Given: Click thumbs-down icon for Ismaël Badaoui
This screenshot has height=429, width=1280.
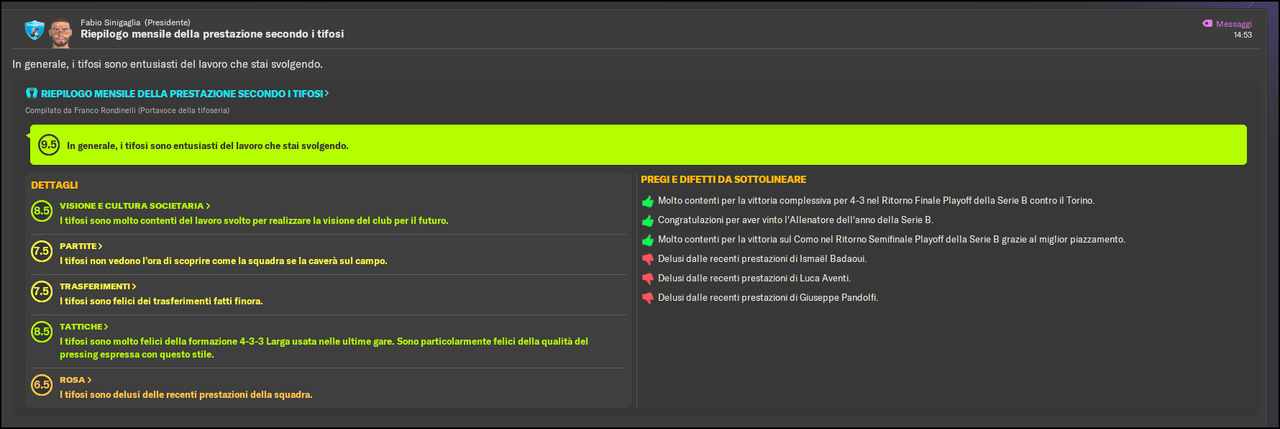Looking at the screenshot, I should pos(647,259).
